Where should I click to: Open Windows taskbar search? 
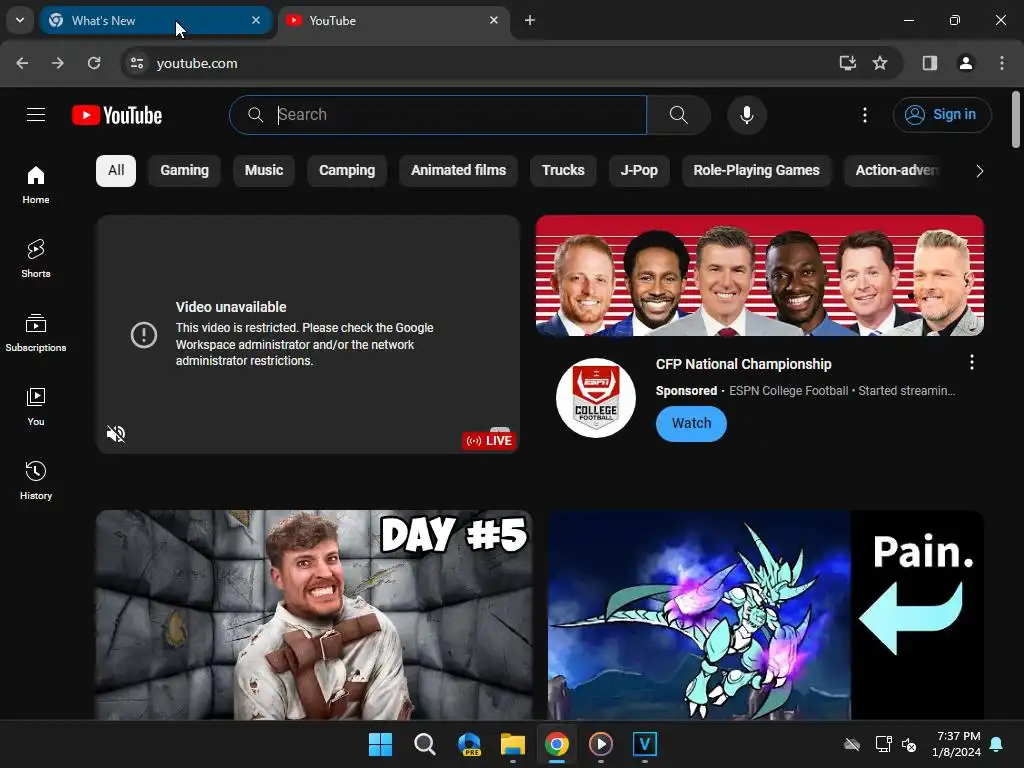tap(424, 744)
